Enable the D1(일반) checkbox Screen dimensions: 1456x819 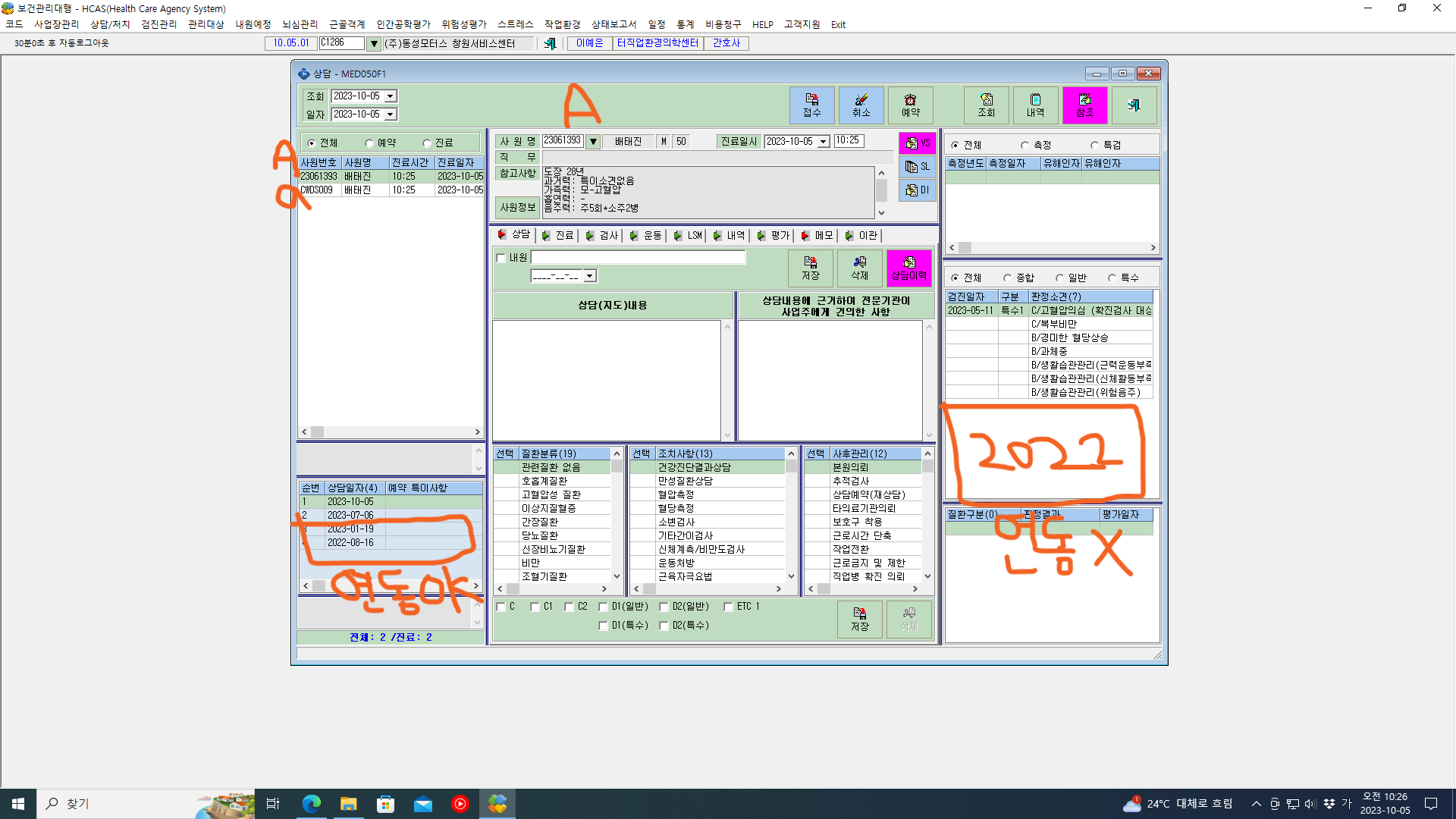(x=603, y=607)
